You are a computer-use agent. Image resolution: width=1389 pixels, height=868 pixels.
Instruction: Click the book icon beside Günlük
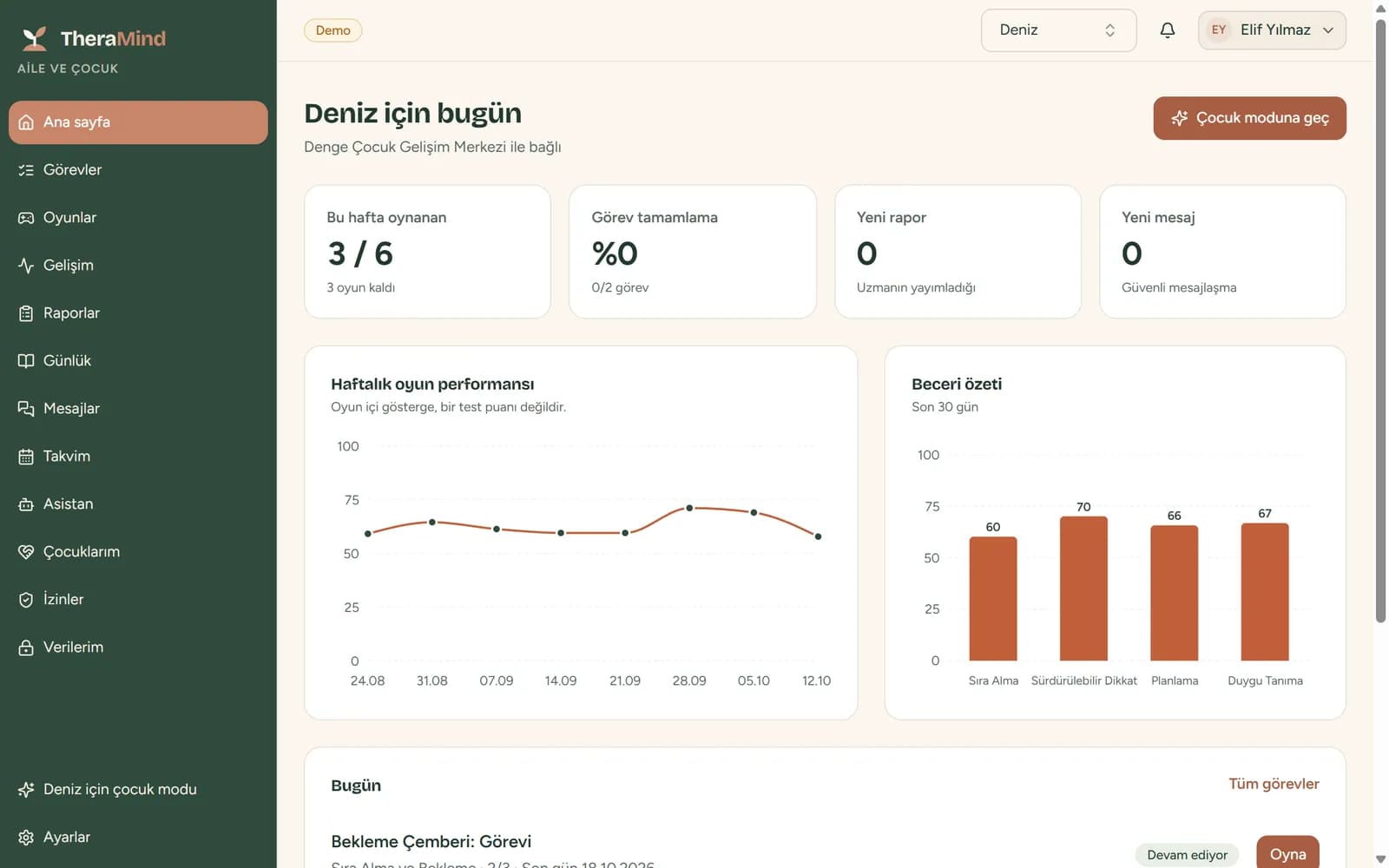[x=26, y=361]
